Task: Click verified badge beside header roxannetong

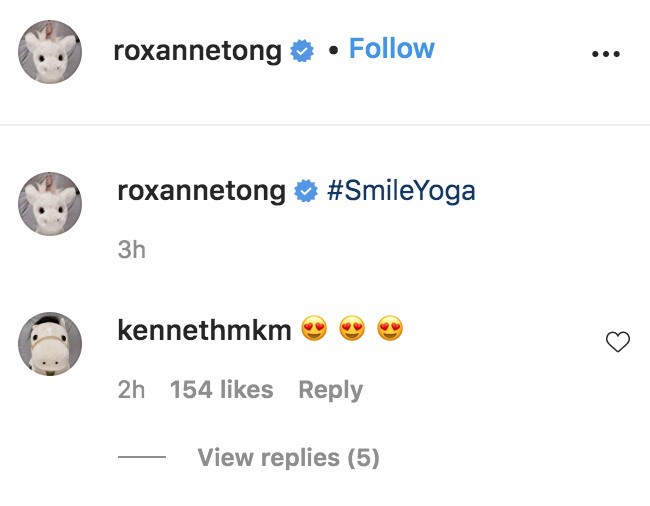Action: 302,52
